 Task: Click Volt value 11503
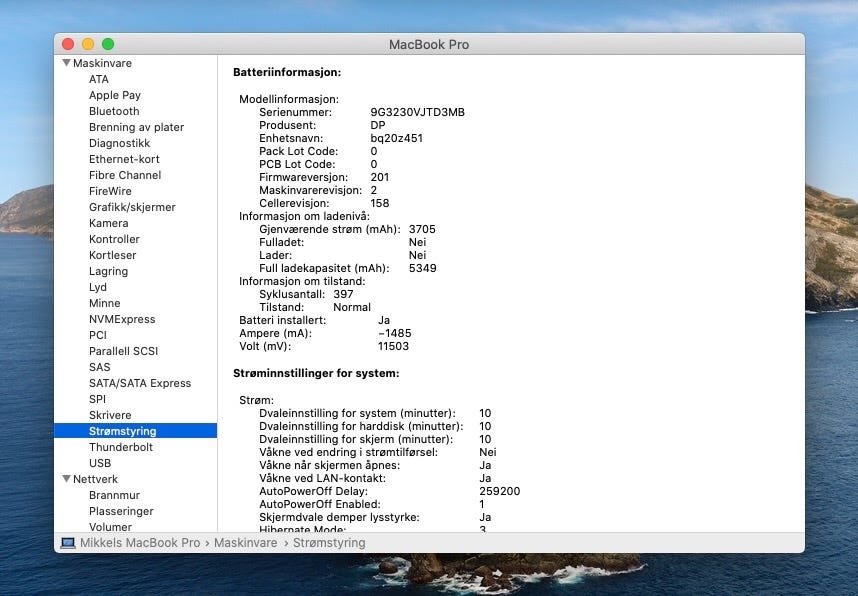[393, 346]
